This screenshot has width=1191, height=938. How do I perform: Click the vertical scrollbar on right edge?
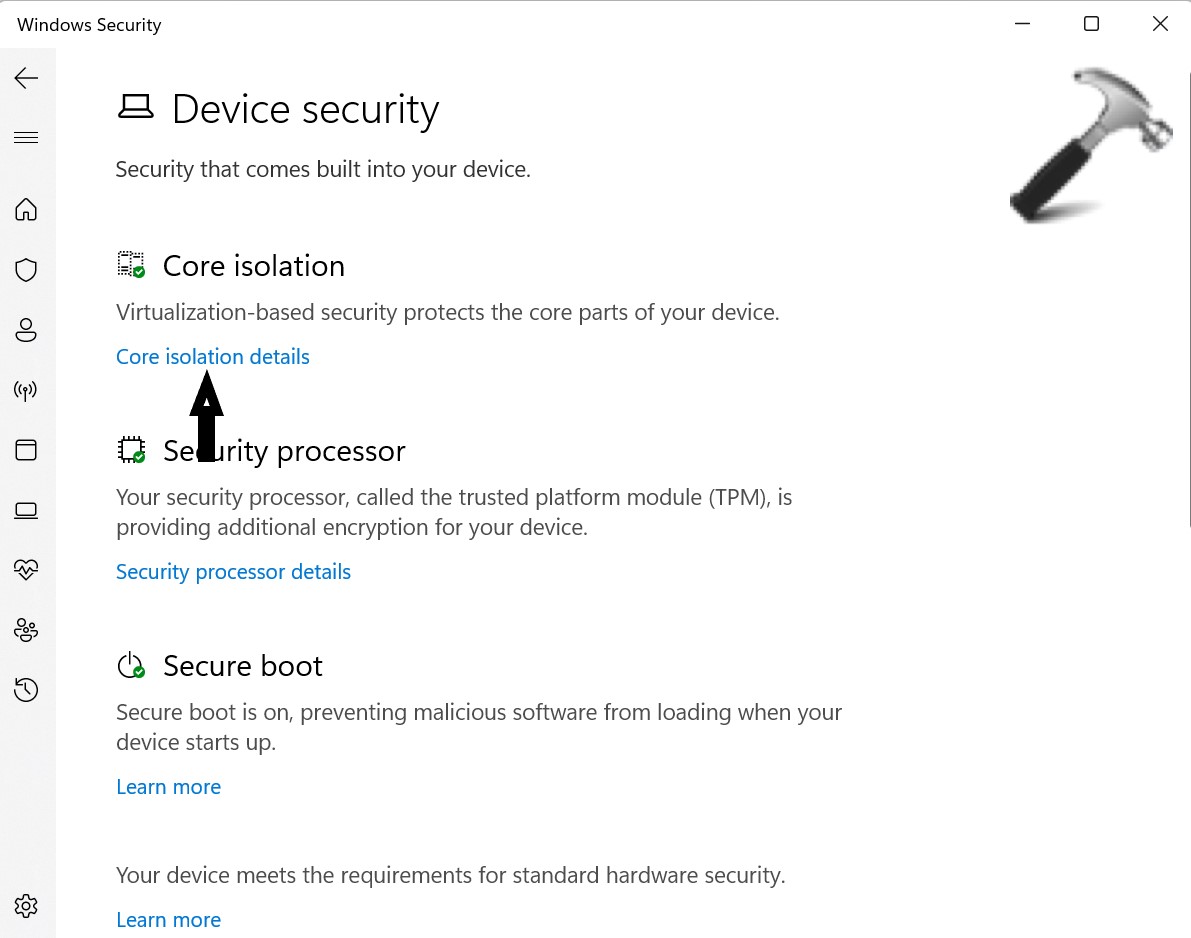[1187, 300]
